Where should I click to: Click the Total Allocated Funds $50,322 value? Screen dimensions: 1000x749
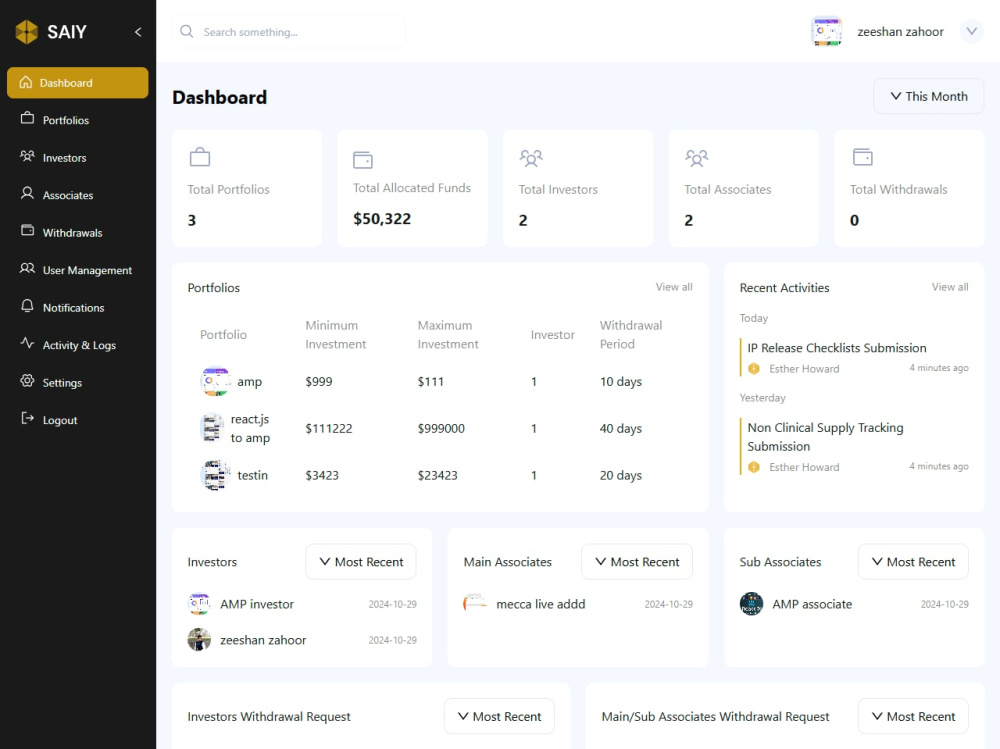tap(382, 219)
